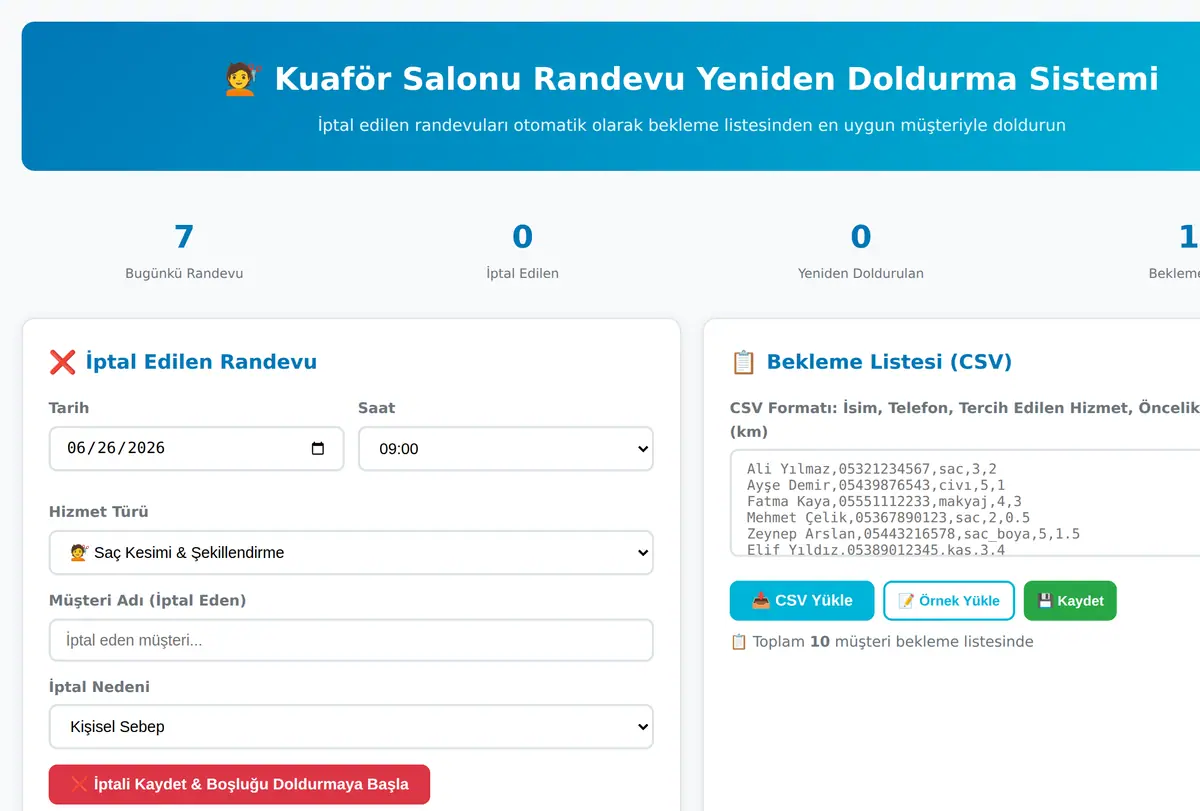Viewport: 1200px width, 811px height.
Task: Click inside the waiting list CSV textarea
Action: pos(965,503)
